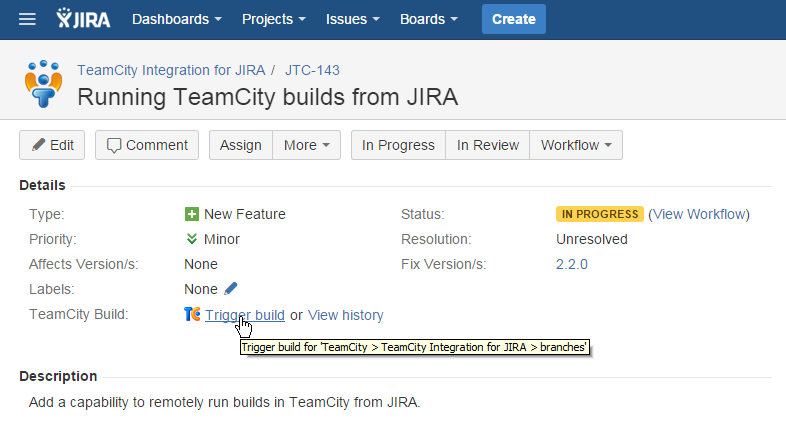Expand the More actions dropdown
Screen dimensions: 786x439
pyautogui.click(x=306, y=145)
